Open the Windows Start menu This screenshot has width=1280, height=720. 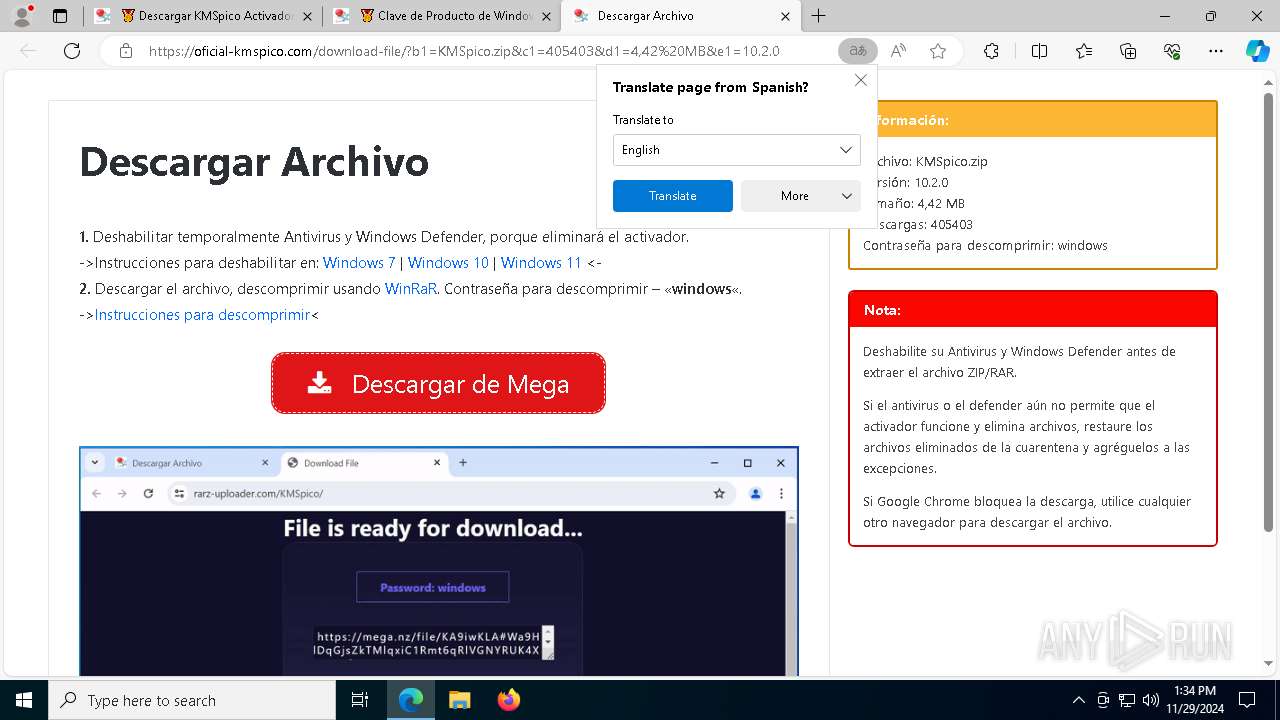click(24, 700)
